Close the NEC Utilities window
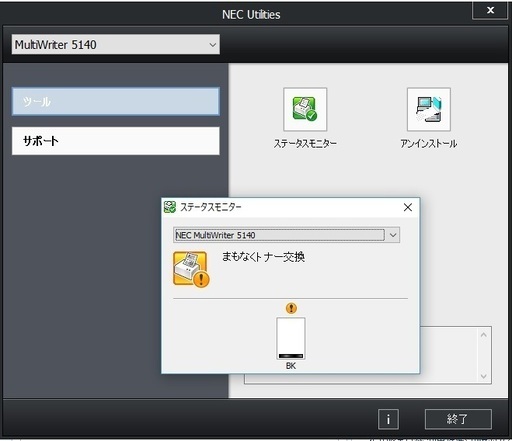Screen dimensions: 512x441 tap(490, 10)
